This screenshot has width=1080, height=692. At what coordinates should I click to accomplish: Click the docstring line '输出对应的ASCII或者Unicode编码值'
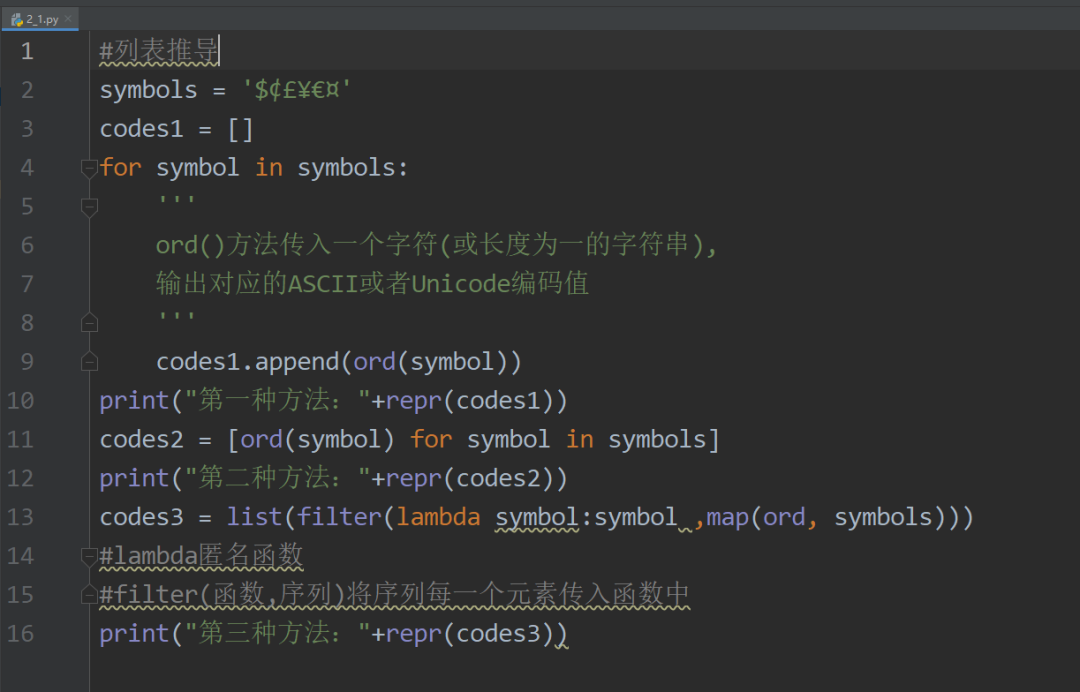tap(373, 284)
